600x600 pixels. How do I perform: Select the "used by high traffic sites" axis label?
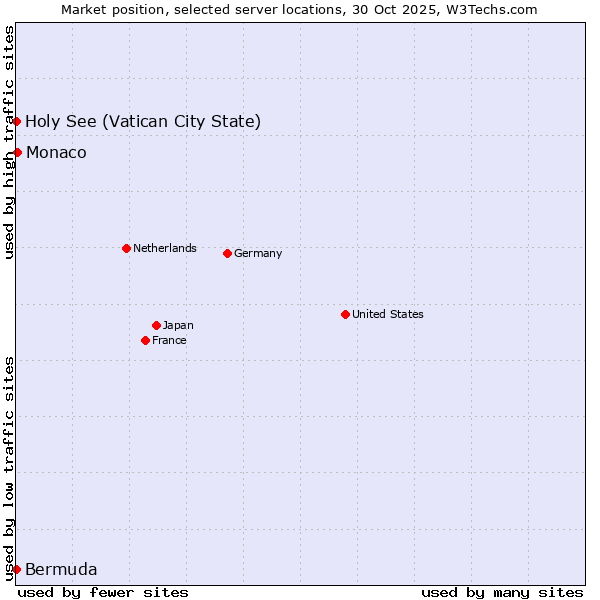tap(9, 142)
